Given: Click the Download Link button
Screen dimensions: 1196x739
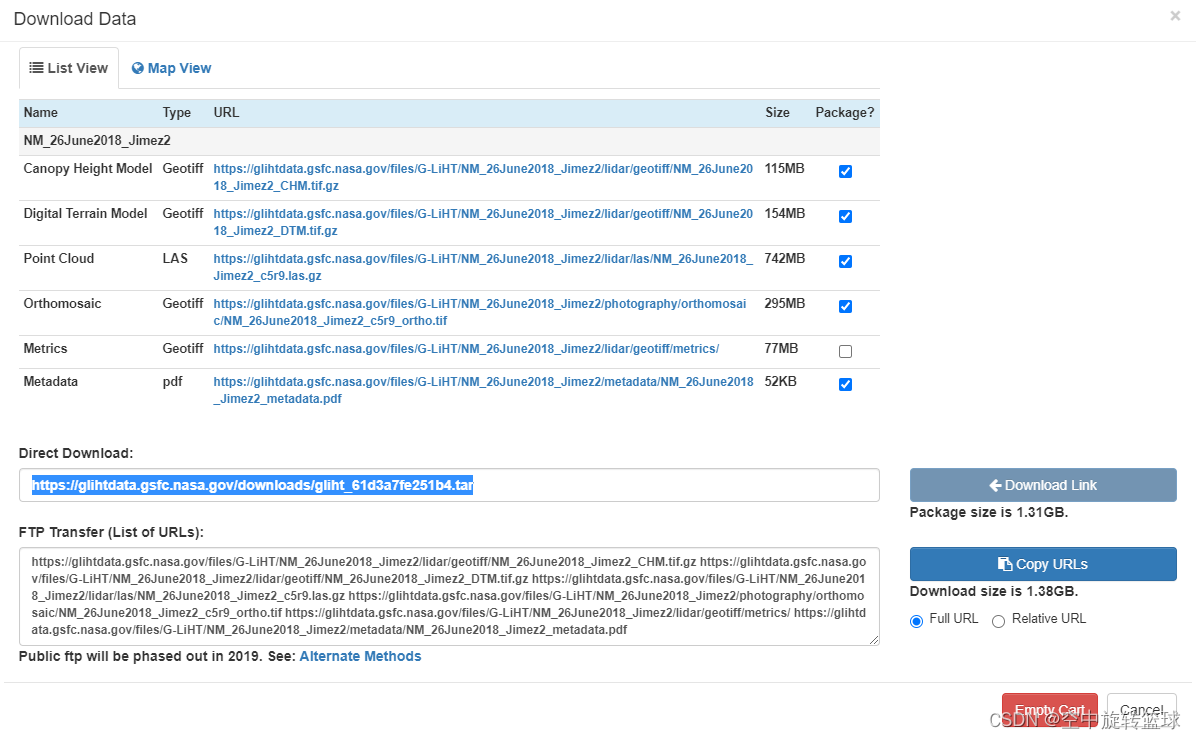Looking at the screenshot, I should coord(1043,485).
